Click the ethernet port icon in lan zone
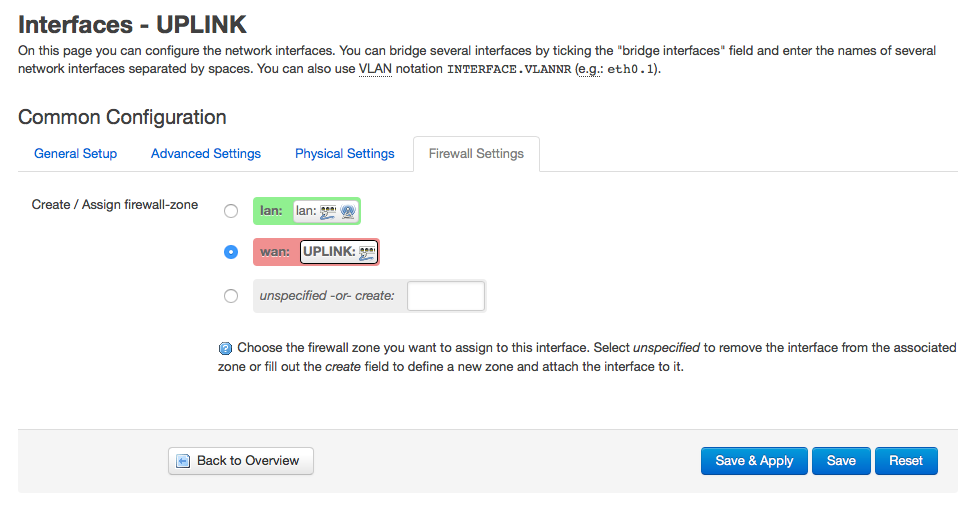Viewport: 973px width, 505px height. [x=328, y=212]
